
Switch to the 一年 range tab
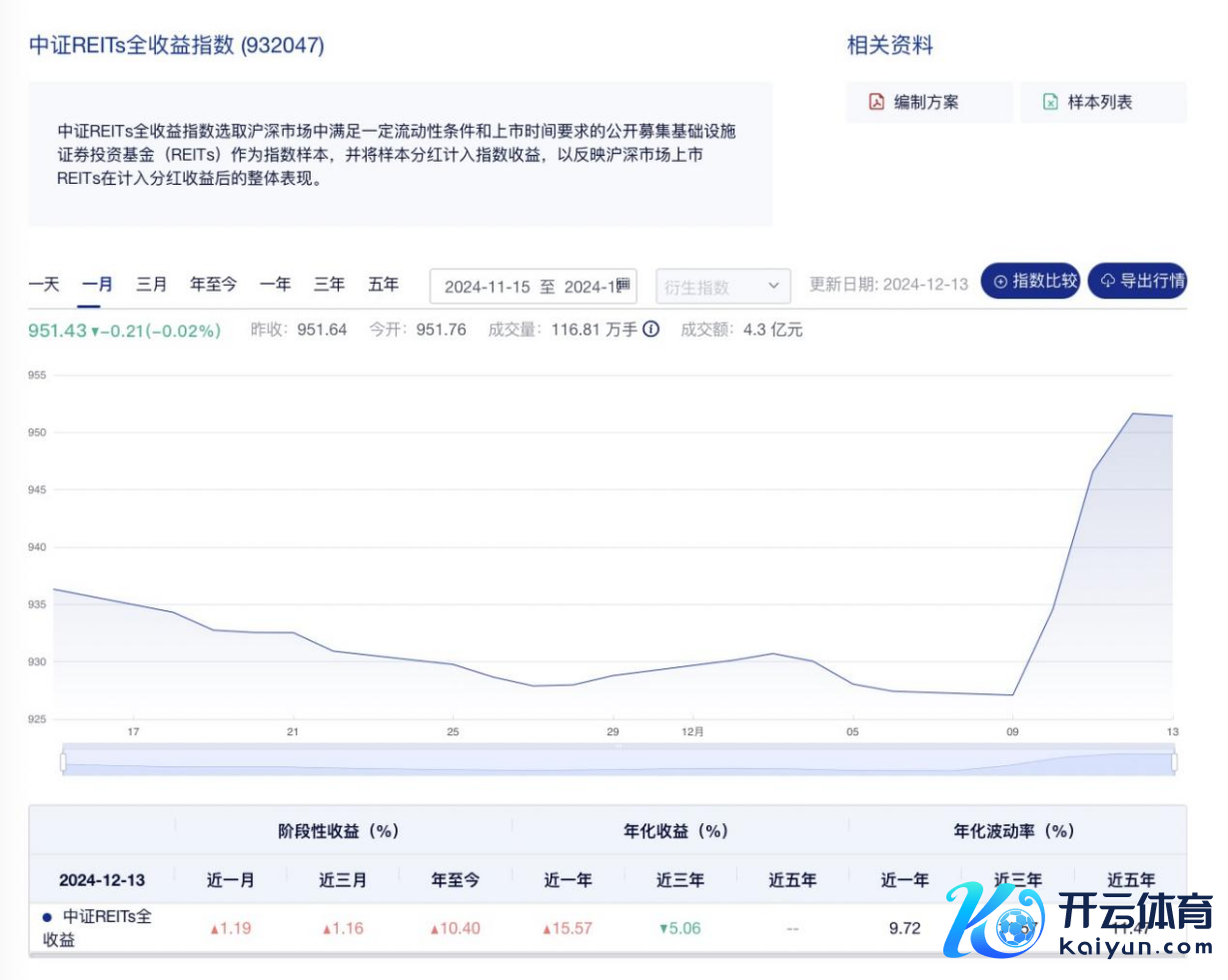click(x=275, y=285)
